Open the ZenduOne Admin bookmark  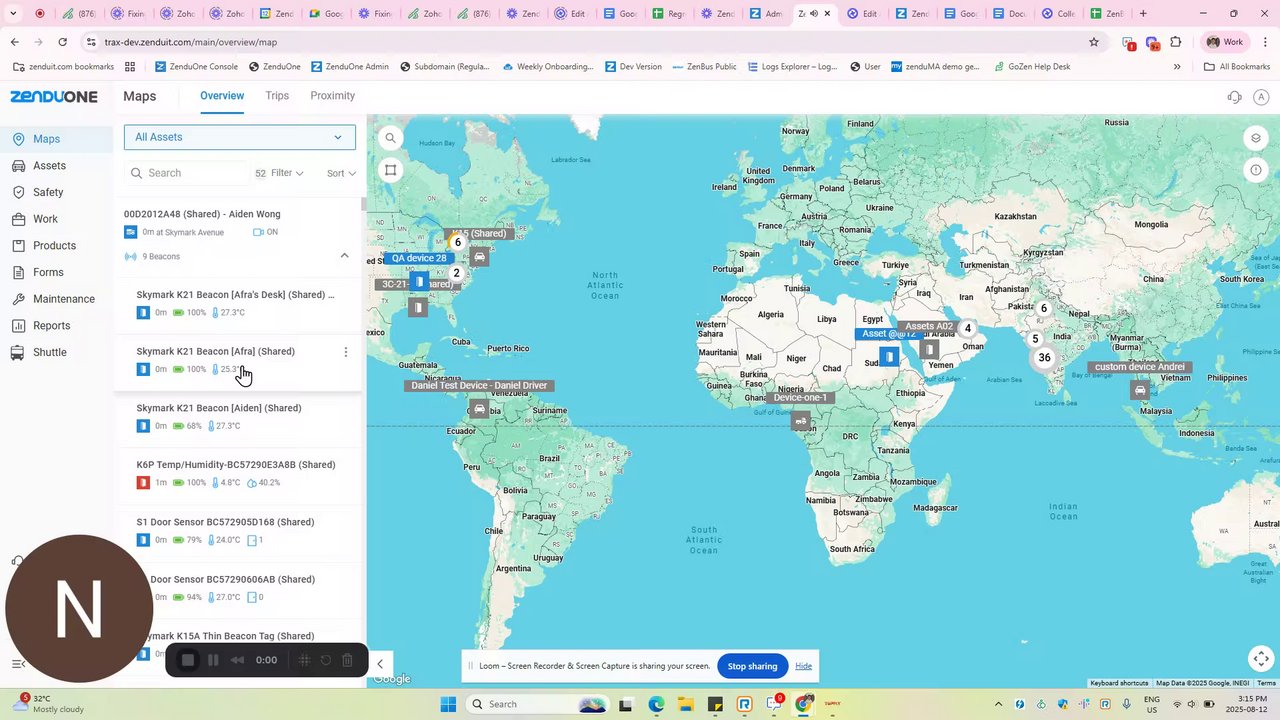(349, 67)
